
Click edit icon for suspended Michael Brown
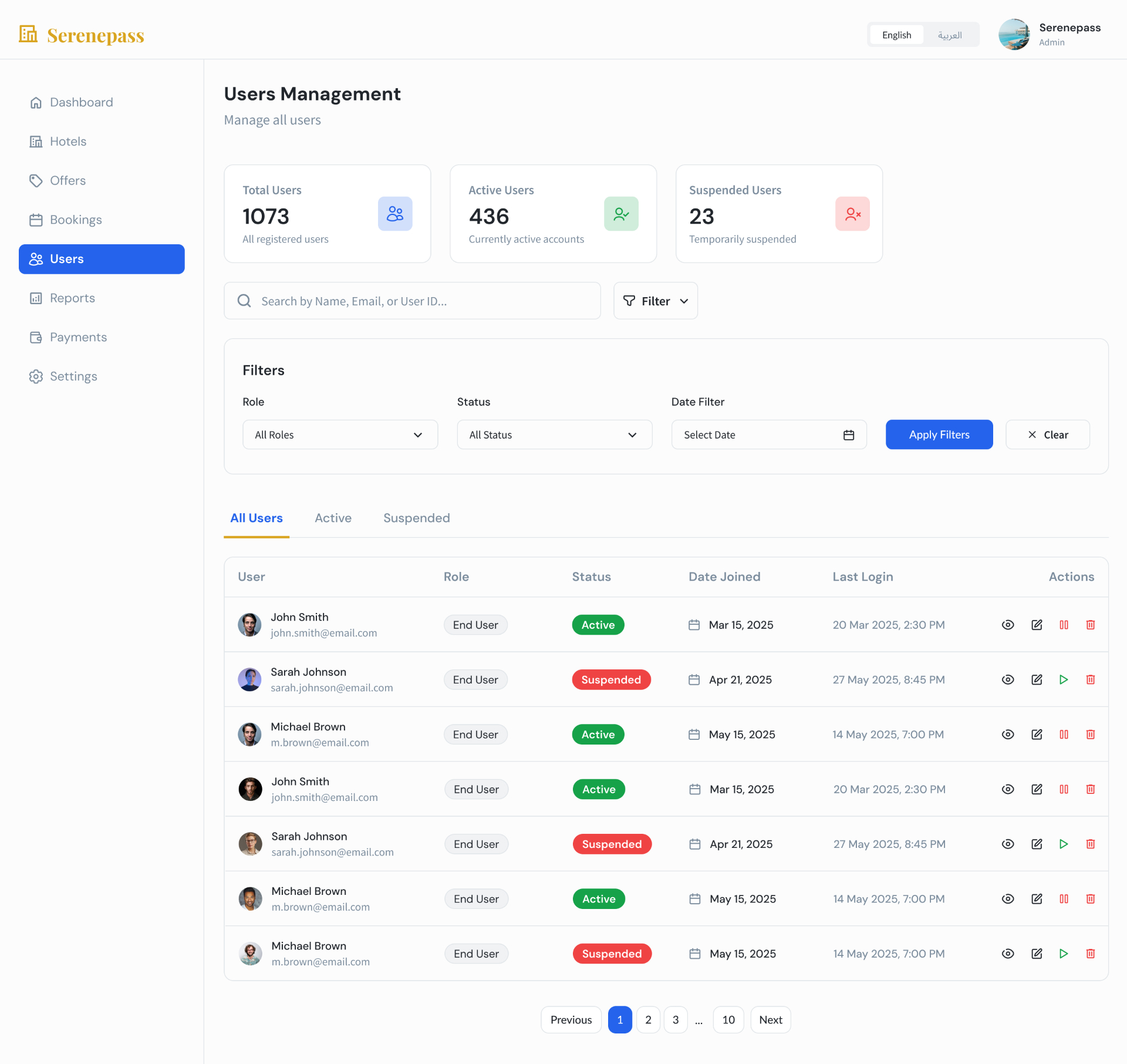coord(1037,954)
